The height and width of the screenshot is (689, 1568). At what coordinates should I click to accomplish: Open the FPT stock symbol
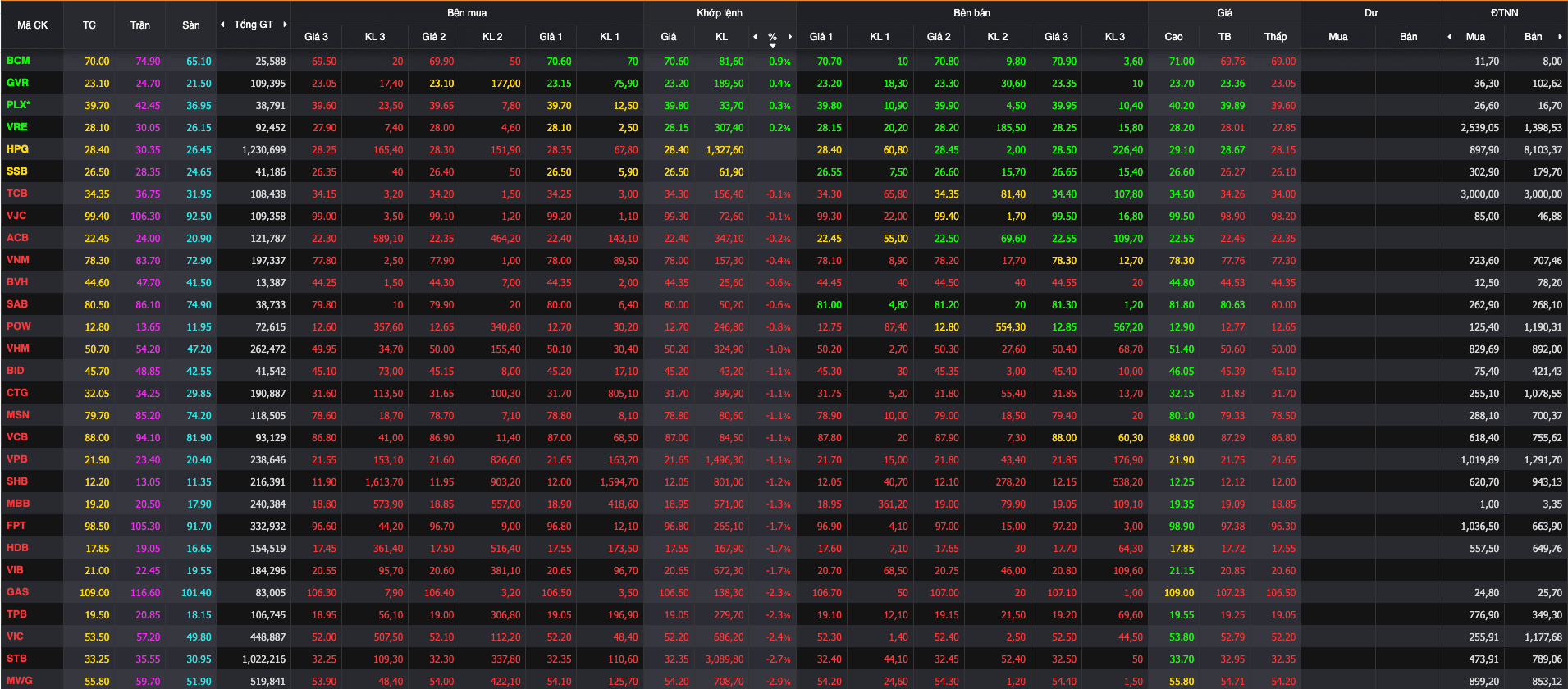click(x=16, y=526)
